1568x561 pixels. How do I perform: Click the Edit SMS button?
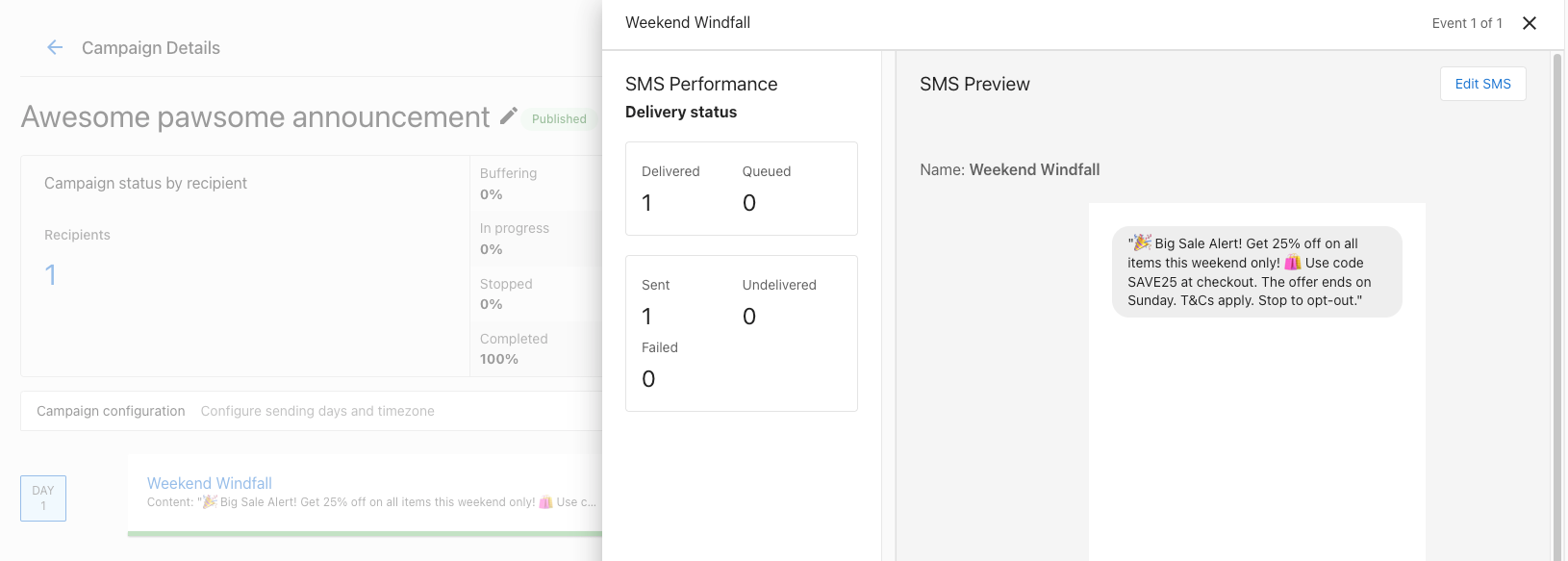(1482, 84)
